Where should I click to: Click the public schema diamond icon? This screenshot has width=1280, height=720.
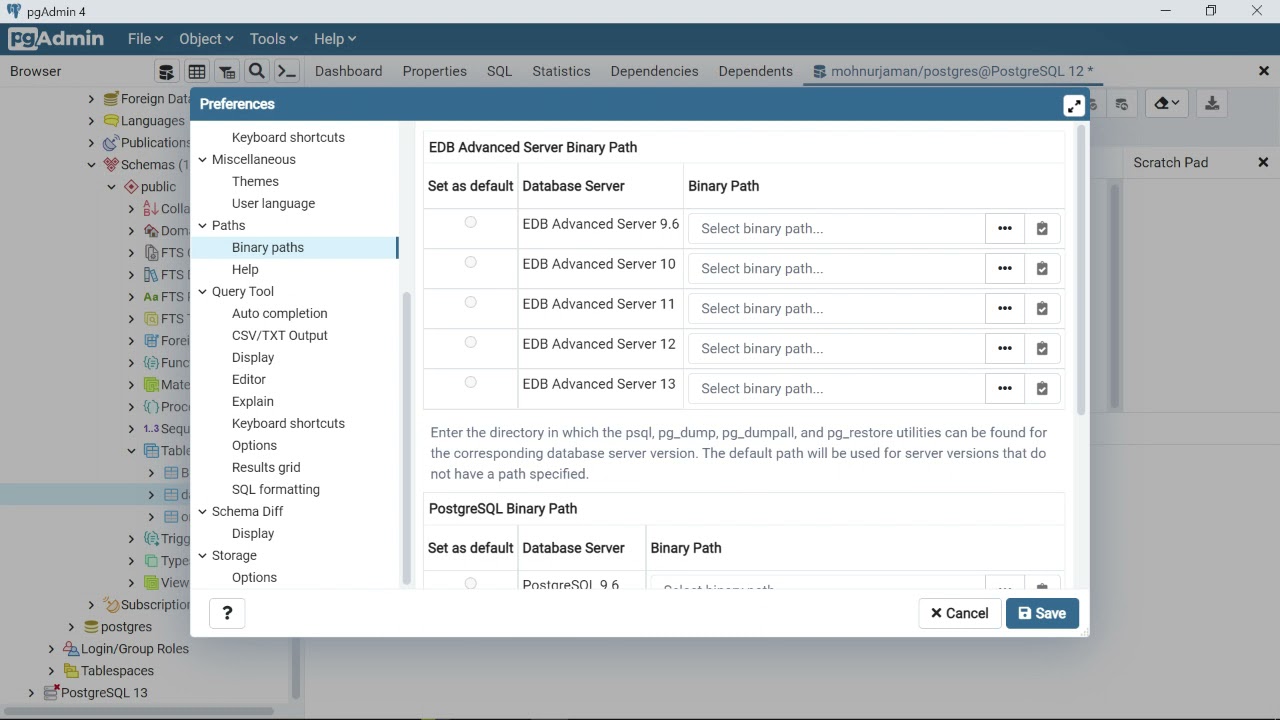coord(131,187)
